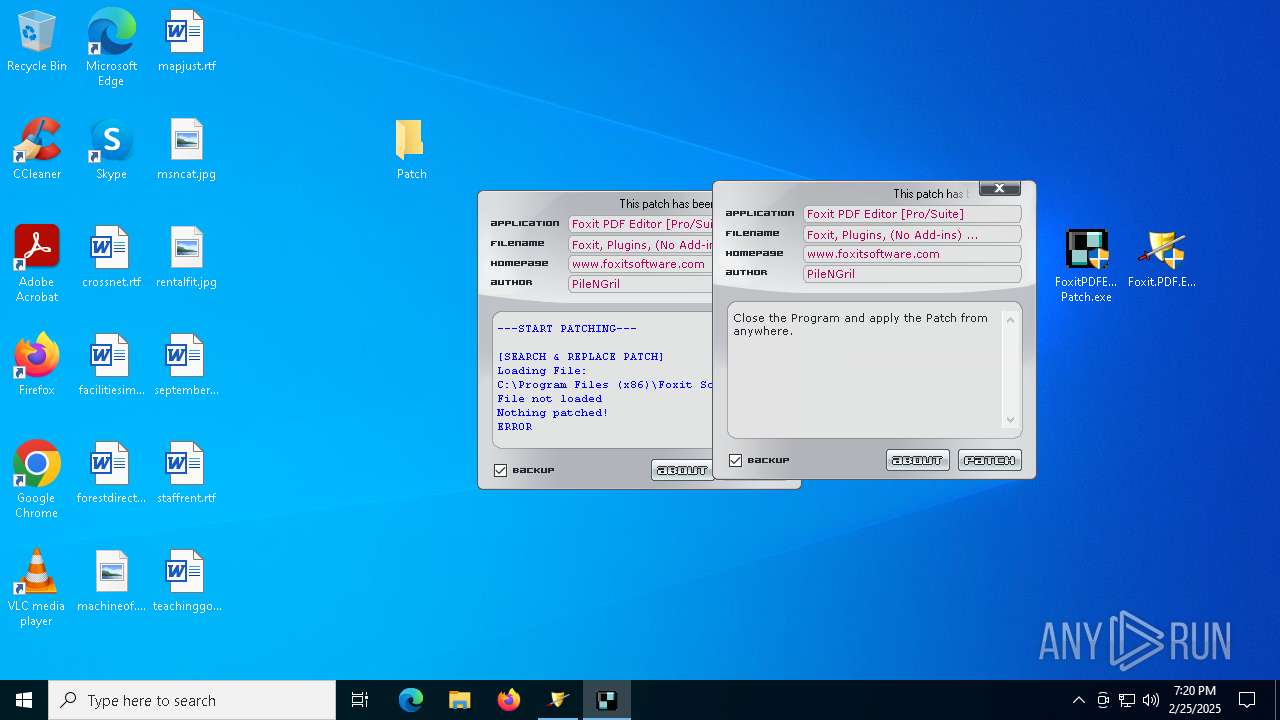Image resolution: width=1280 pixels, height=720 pixels.
Task: Open Microsoft Edge from the taskbar
Action: [411, 700]
